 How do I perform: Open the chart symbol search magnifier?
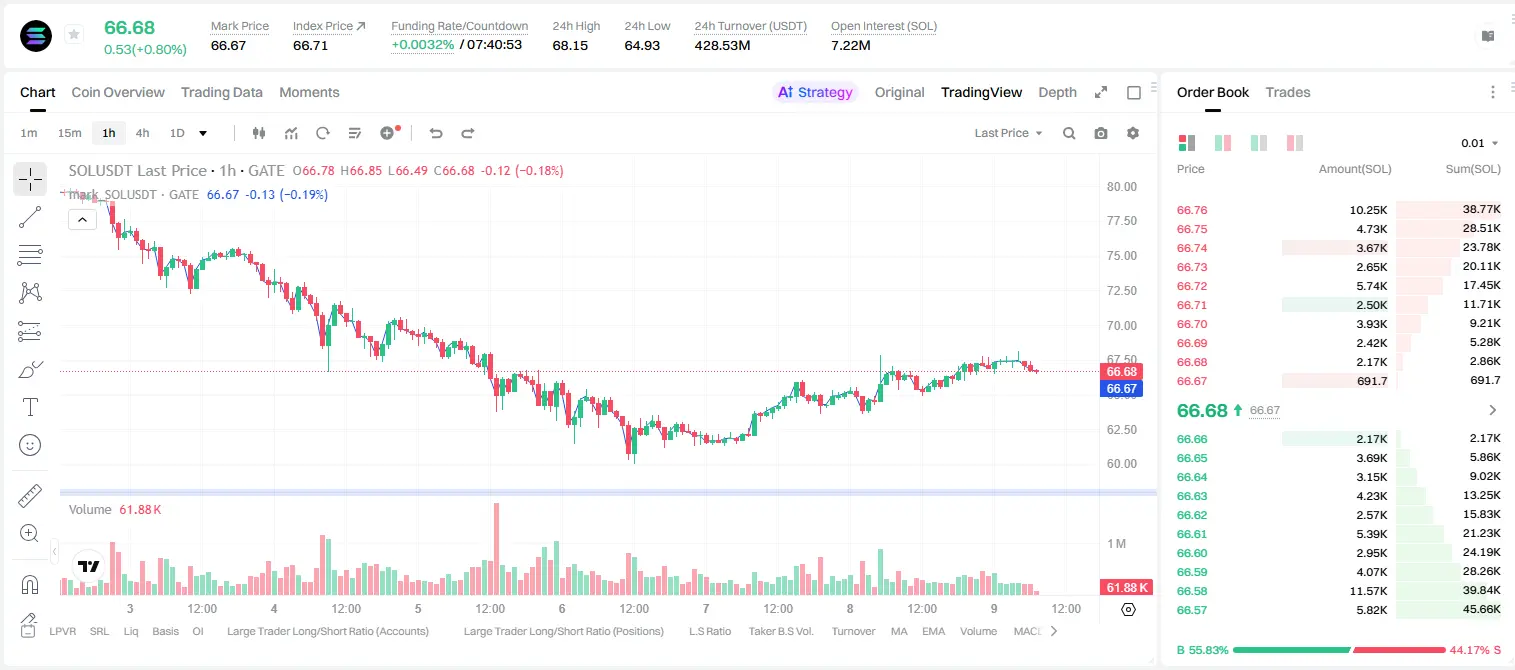1069,133
